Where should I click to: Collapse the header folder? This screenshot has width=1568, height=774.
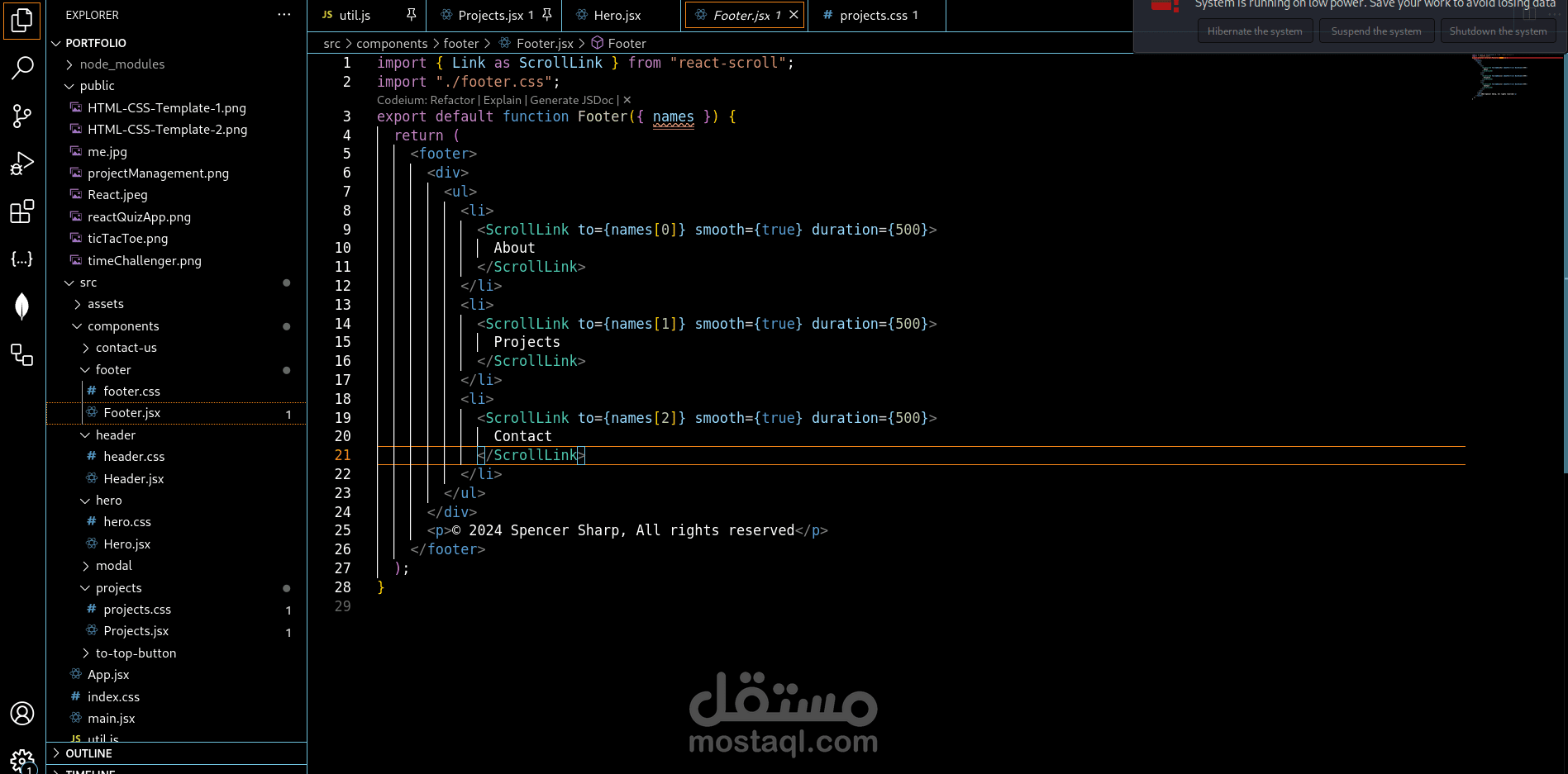[x=176, y=435]
